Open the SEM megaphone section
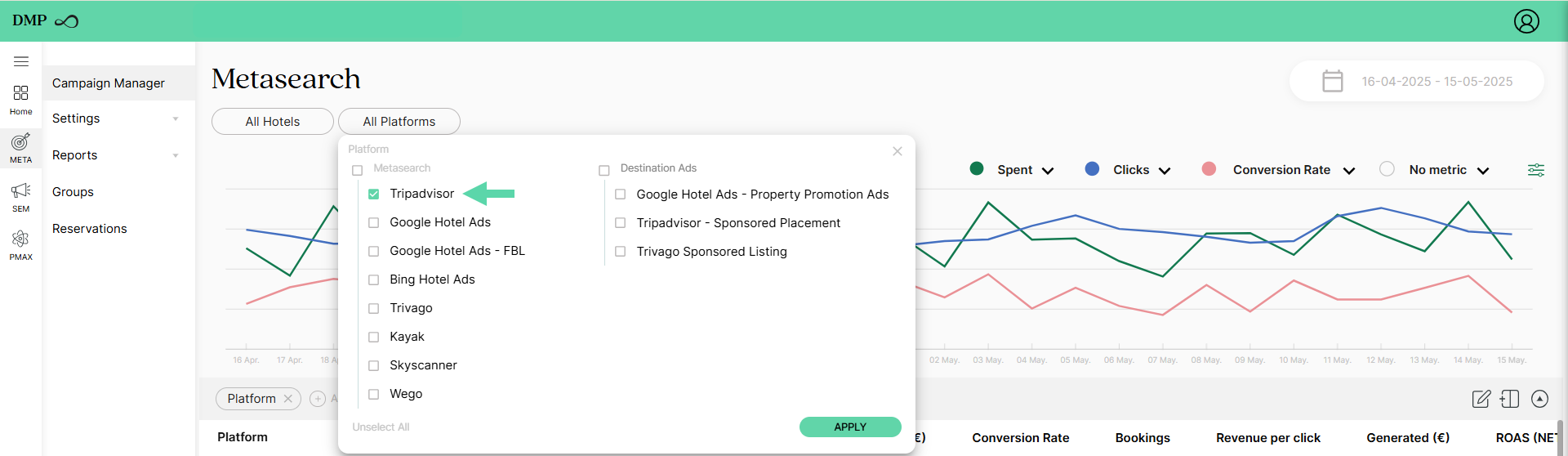Image resolution: width=1568 pixels, height=456 pixels. [x=21, y=197]
